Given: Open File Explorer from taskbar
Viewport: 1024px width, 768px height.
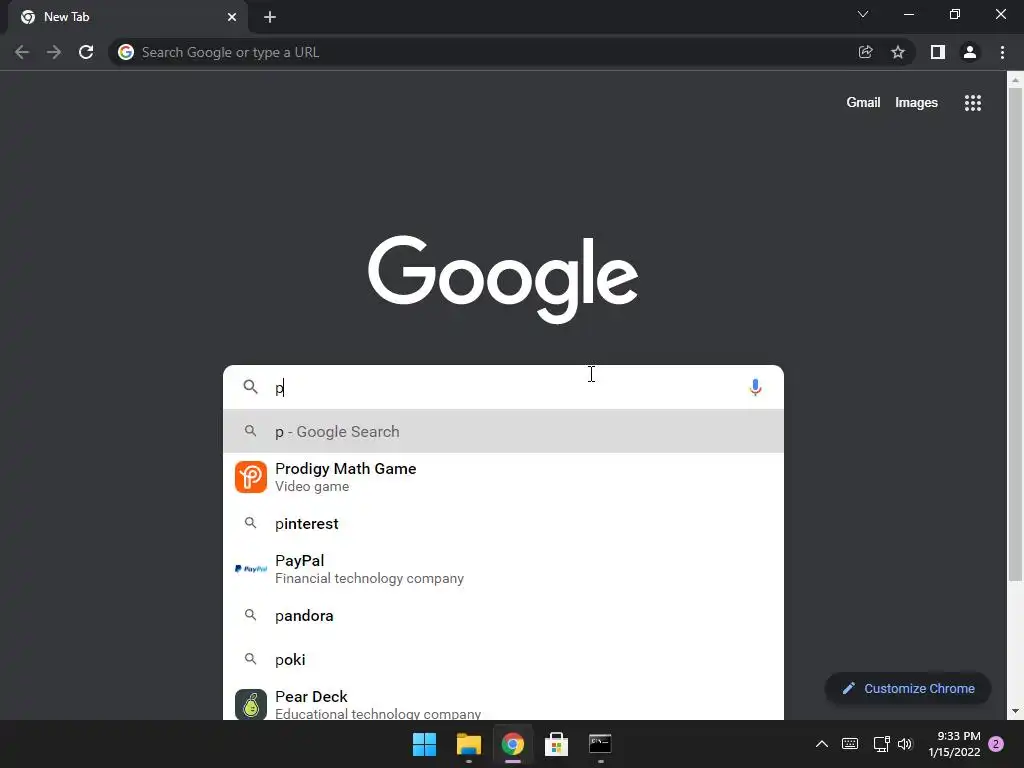Looking at the screenshot, I should pyautogui.click(x=468, y=744).
